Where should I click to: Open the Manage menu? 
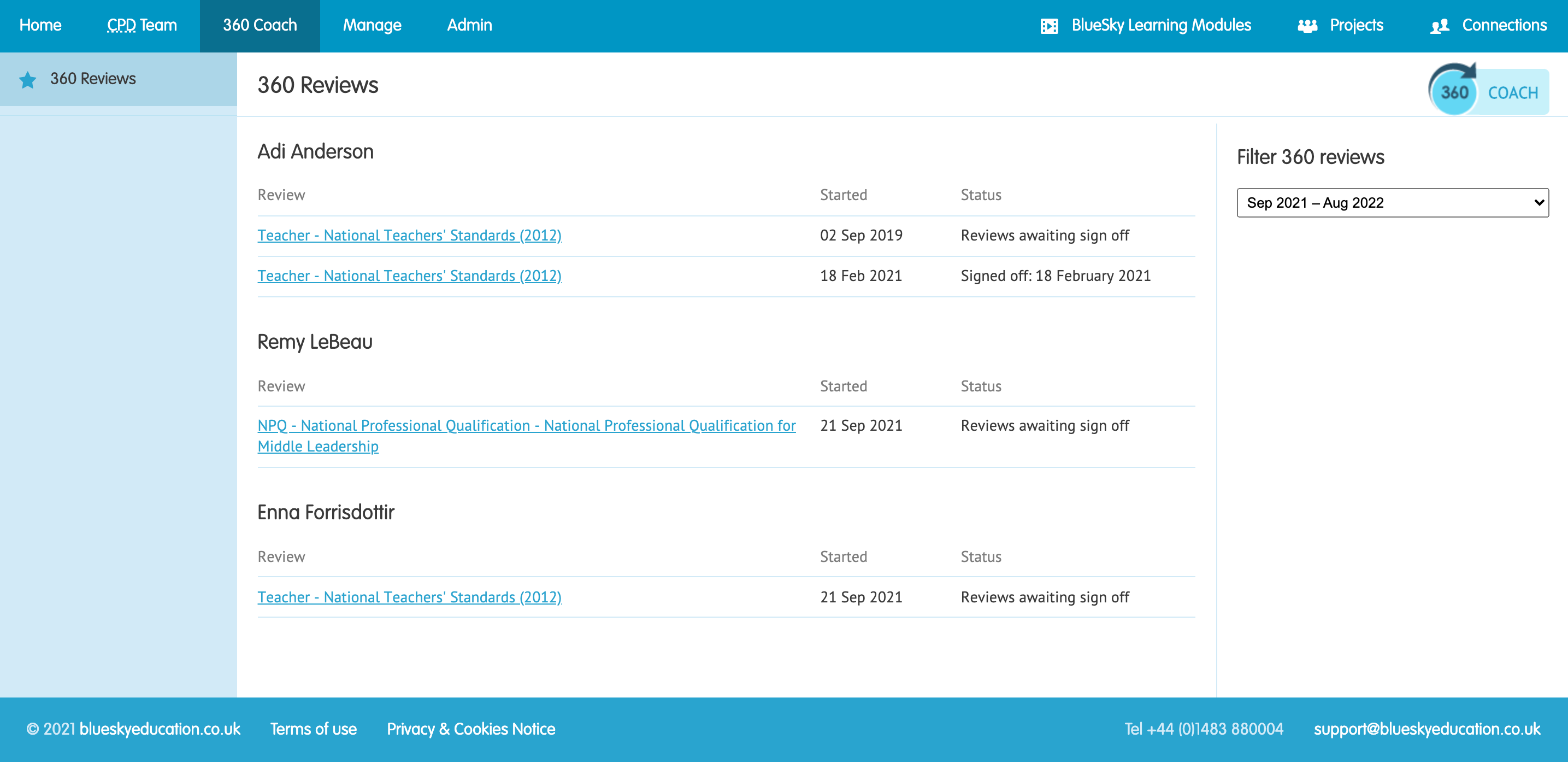372,25
